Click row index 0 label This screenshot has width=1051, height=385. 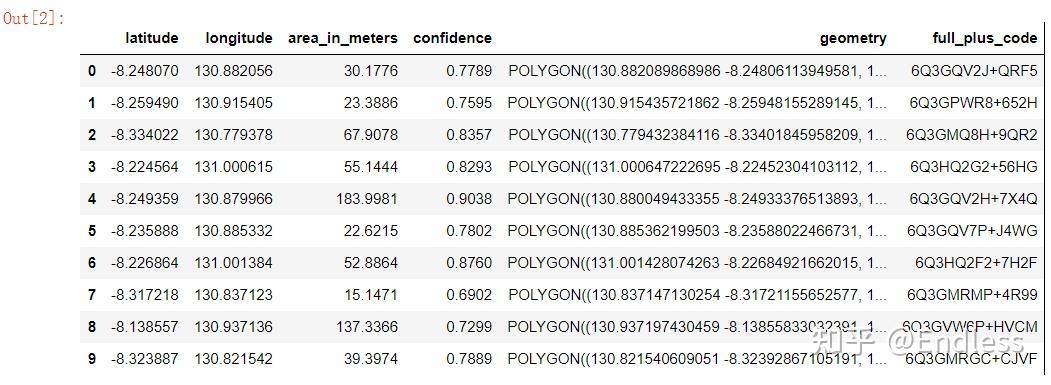coord(92,70)
